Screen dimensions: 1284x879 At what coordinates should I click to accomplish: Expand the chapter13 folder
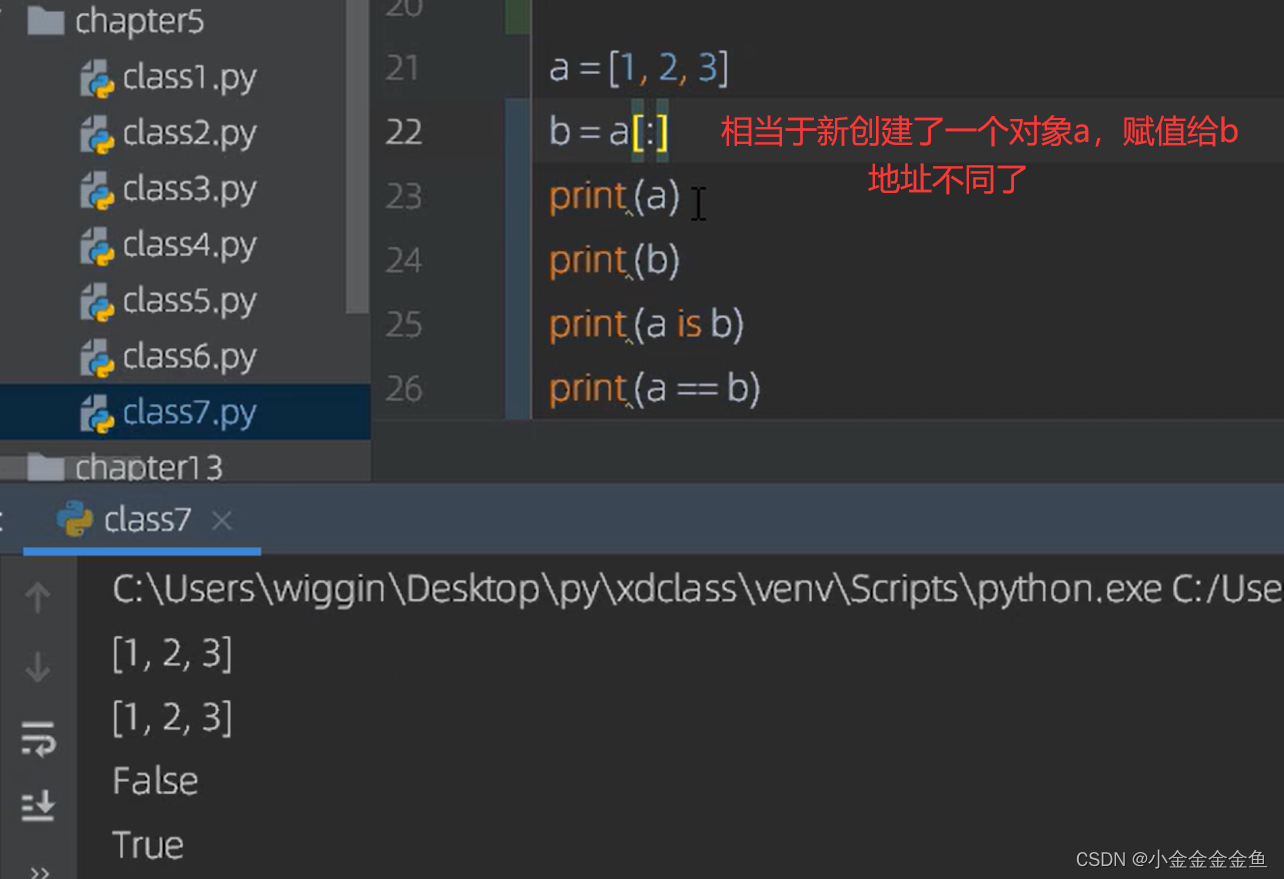tap(148, 467)
